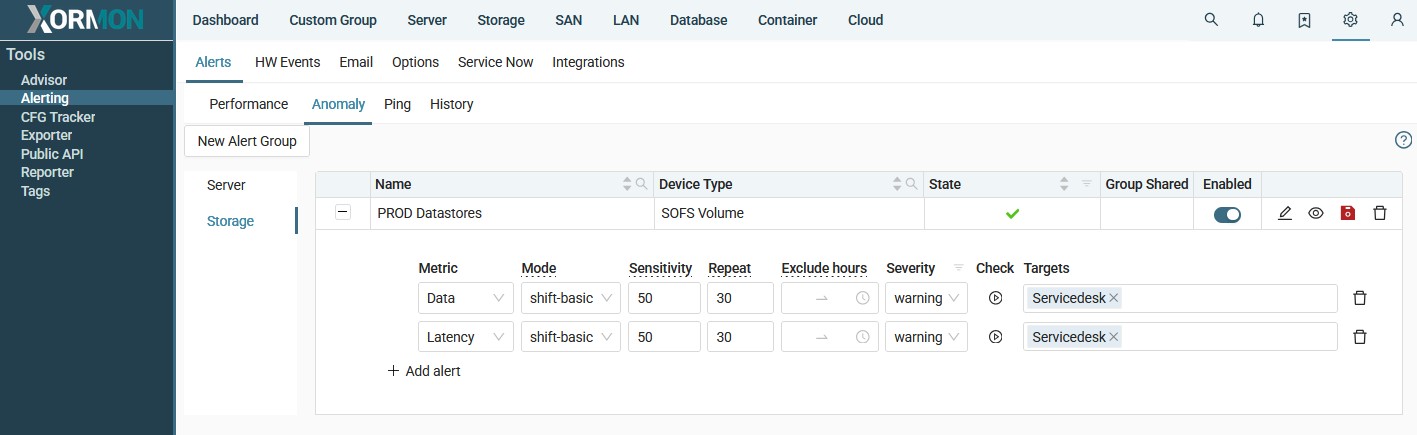
Task: Open the user profile icon
Action: (x=1397, y=20)
